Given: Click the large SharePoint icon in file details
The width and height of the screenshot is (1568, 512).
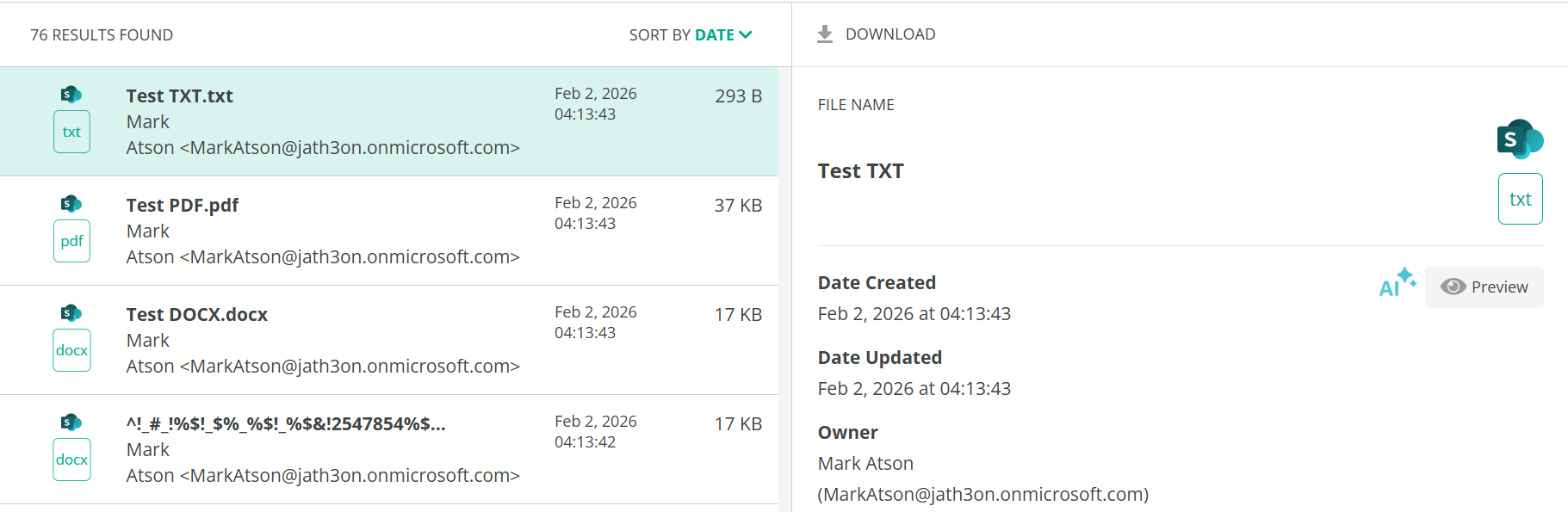Looking at the screenshot, I should click(1520, 139).
